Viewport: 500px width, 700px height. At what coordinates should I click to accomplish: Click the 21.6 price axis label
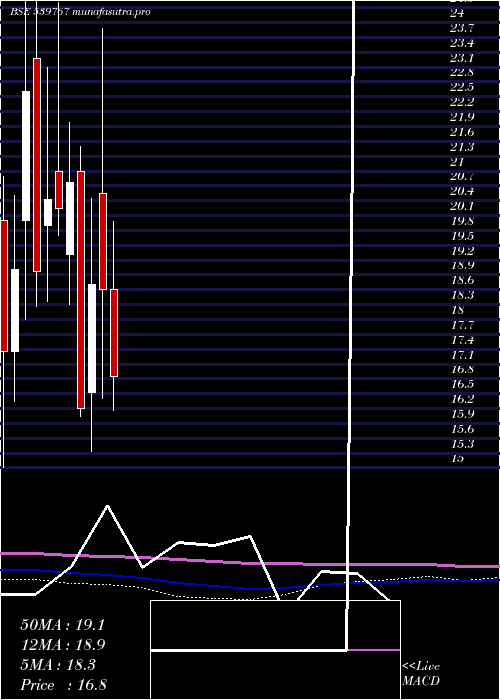click(462, 132)
